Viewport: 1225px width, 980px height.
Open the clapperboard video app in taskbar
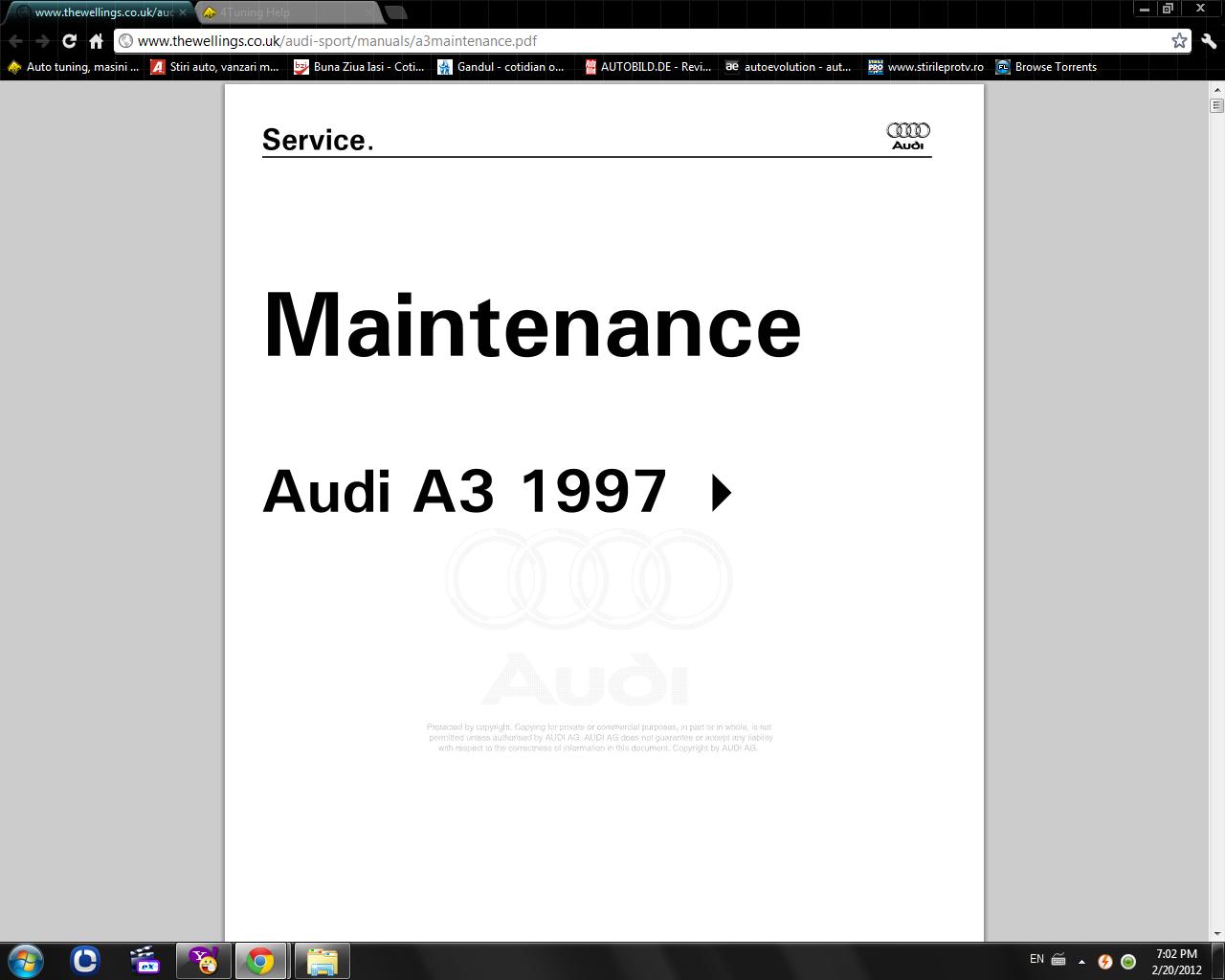145,961
